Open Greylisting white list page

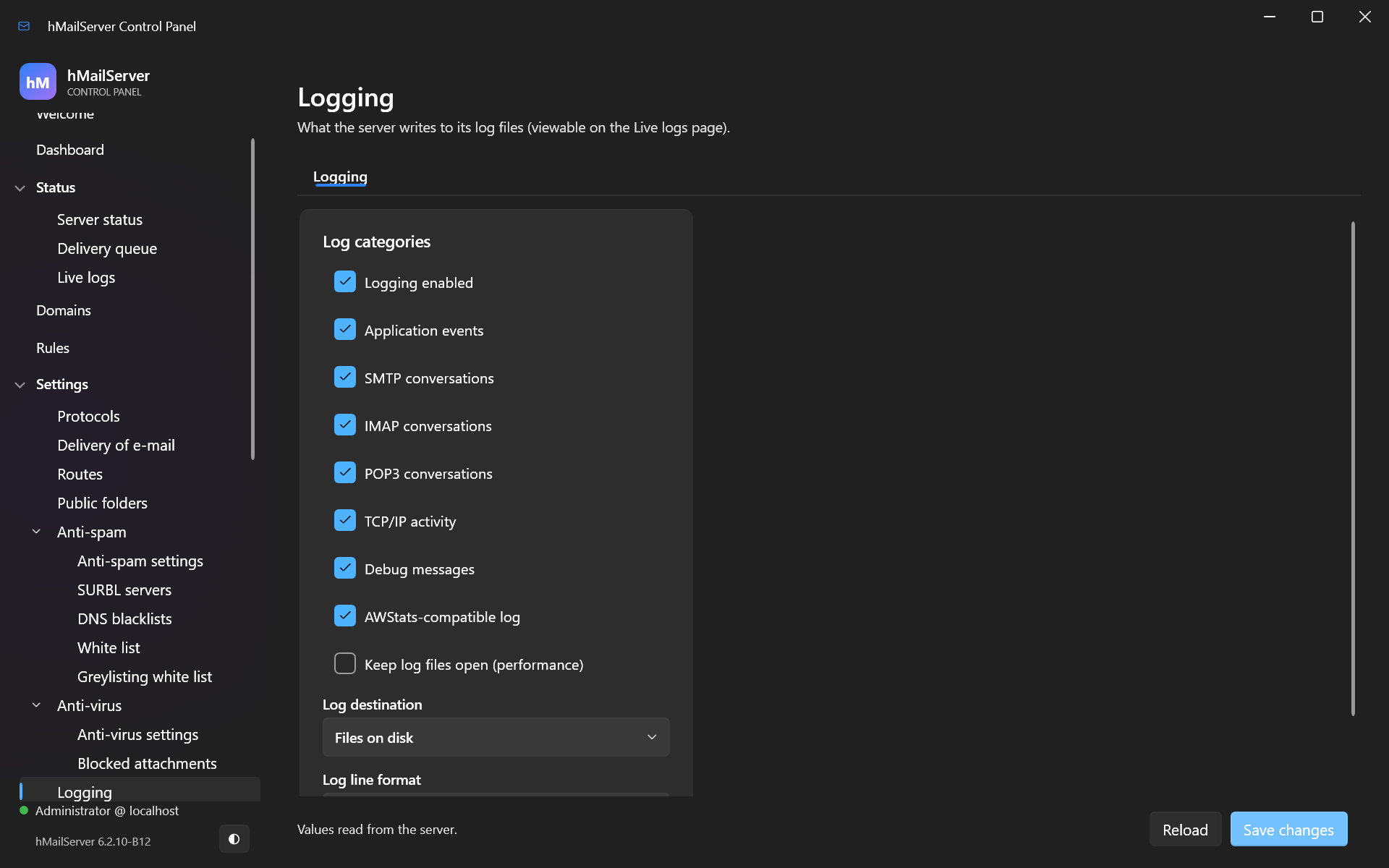tap(145, 677)
